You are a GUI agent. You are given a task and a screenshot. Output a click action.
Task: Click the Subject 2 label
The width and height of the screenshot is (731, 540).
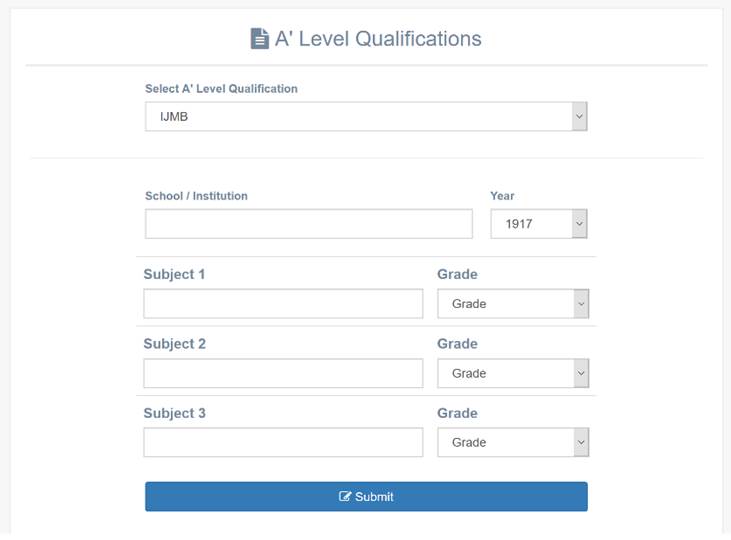click(x=175, y=344)
